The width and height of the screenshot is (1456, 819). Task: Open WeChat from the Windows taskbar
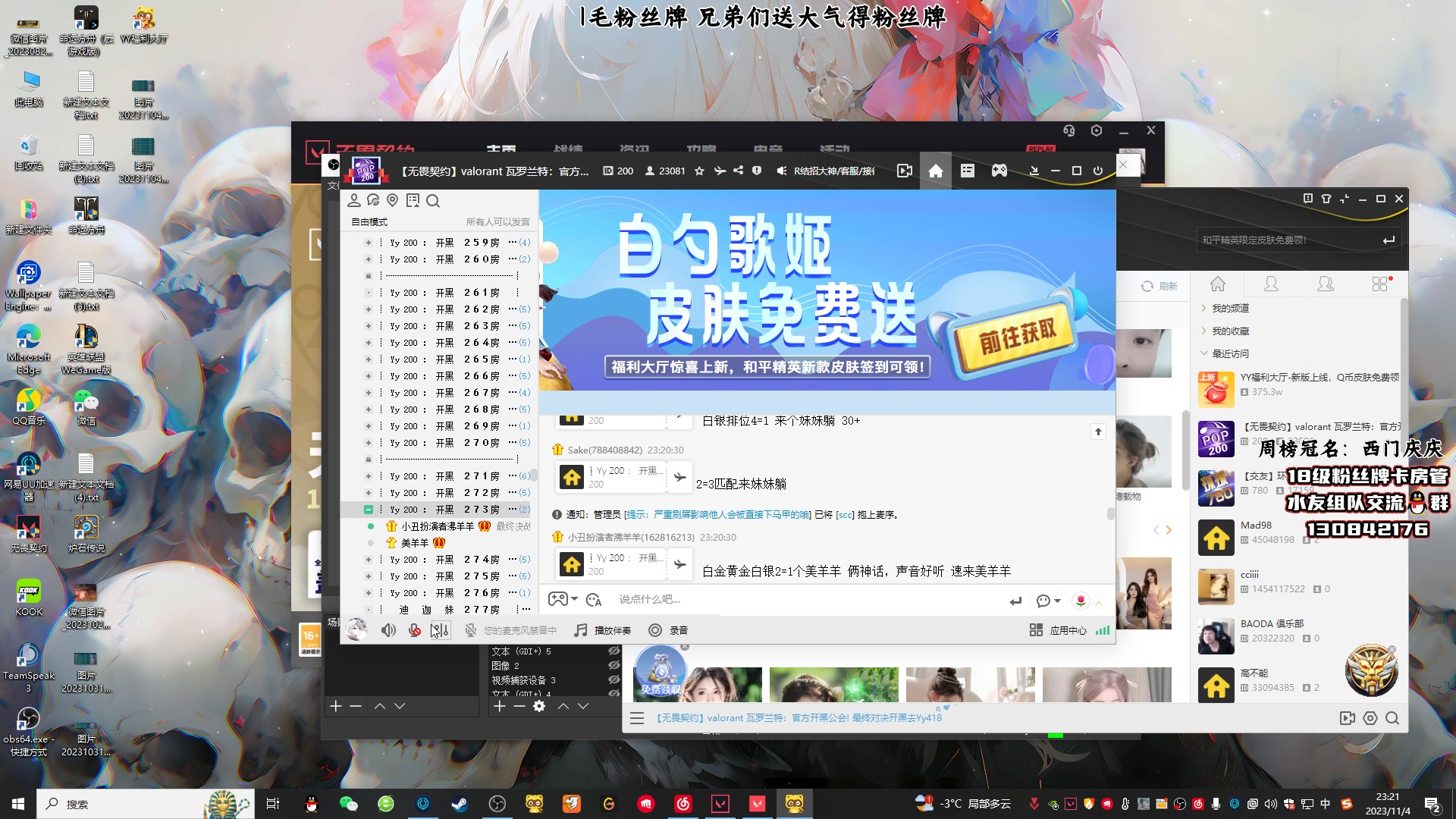tap(348, 804)
